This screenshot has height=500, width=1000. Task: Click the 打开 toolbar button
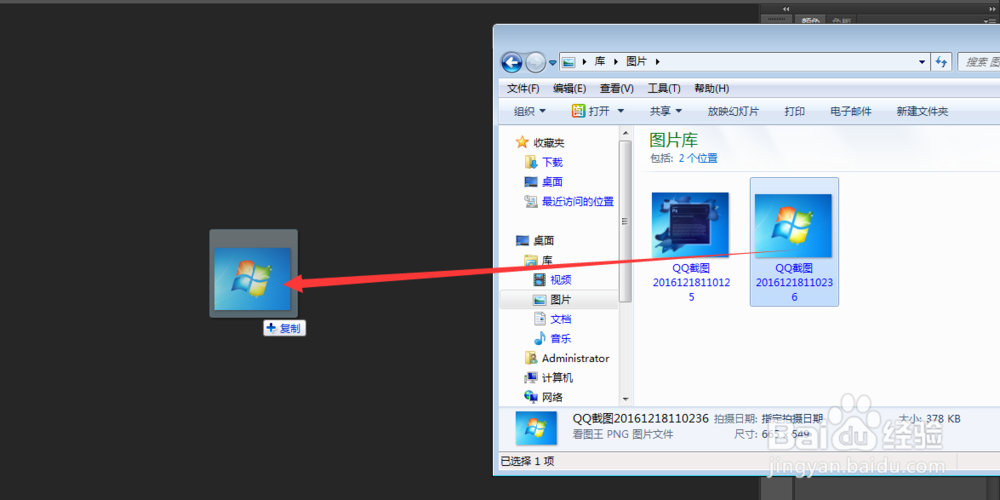click(591, 111)
